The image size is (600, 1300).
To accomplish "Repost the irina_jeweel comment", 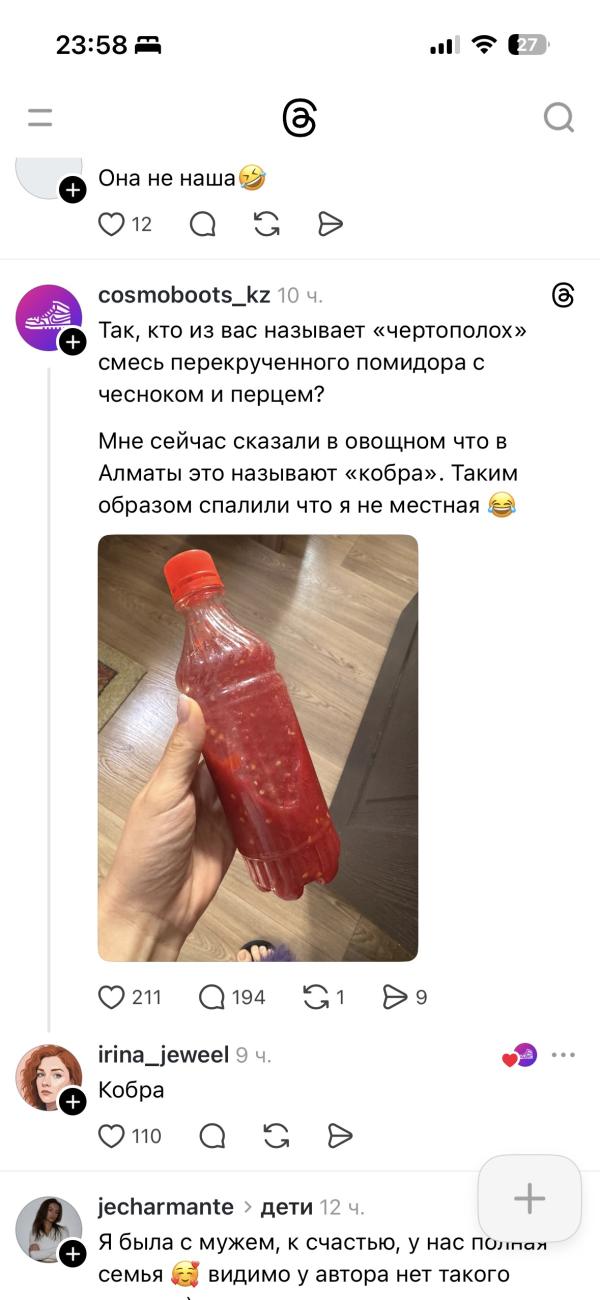I will [276, 1136].
